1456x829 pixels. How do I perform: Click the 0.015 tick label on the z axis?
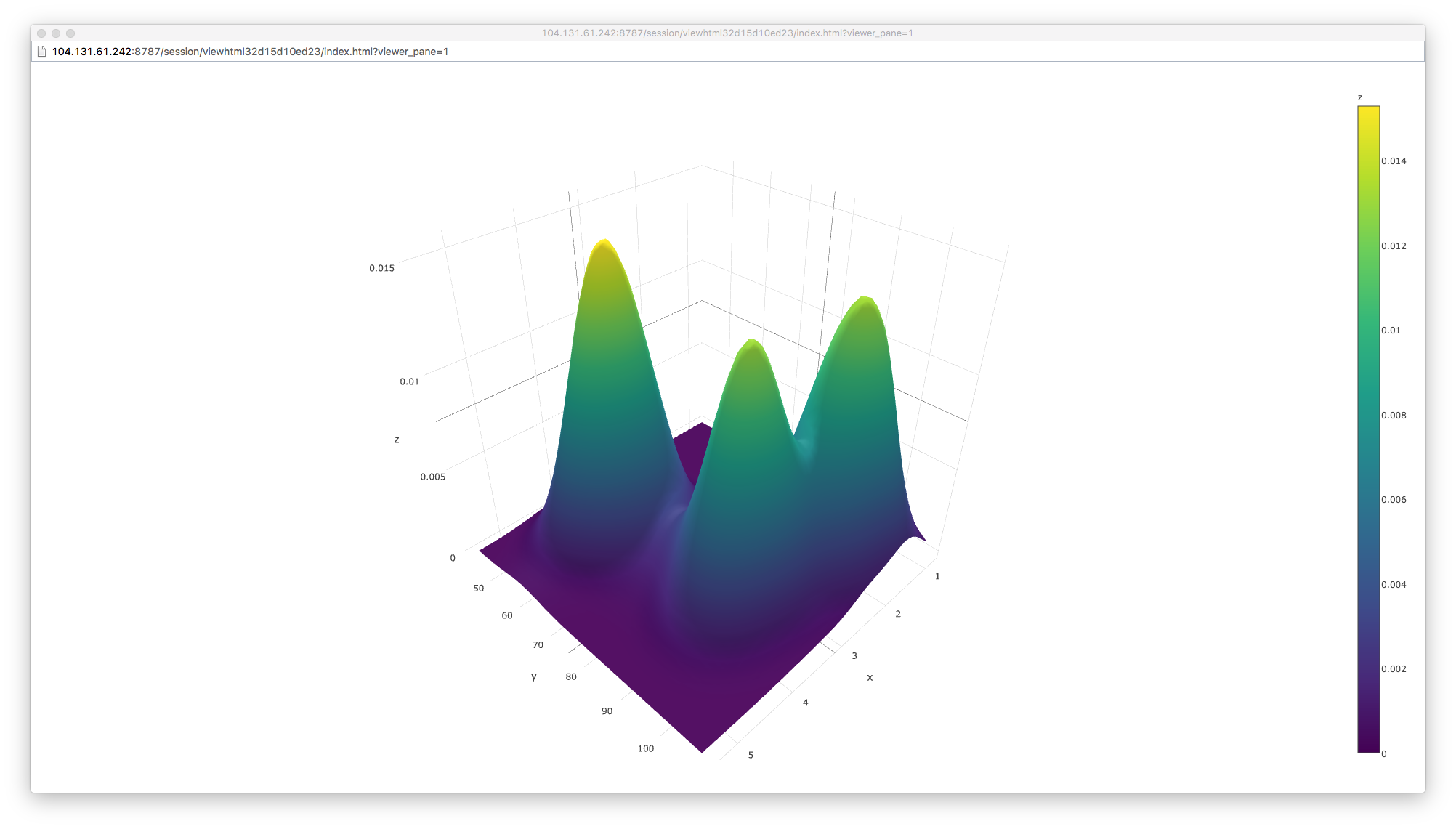point(381,268)
